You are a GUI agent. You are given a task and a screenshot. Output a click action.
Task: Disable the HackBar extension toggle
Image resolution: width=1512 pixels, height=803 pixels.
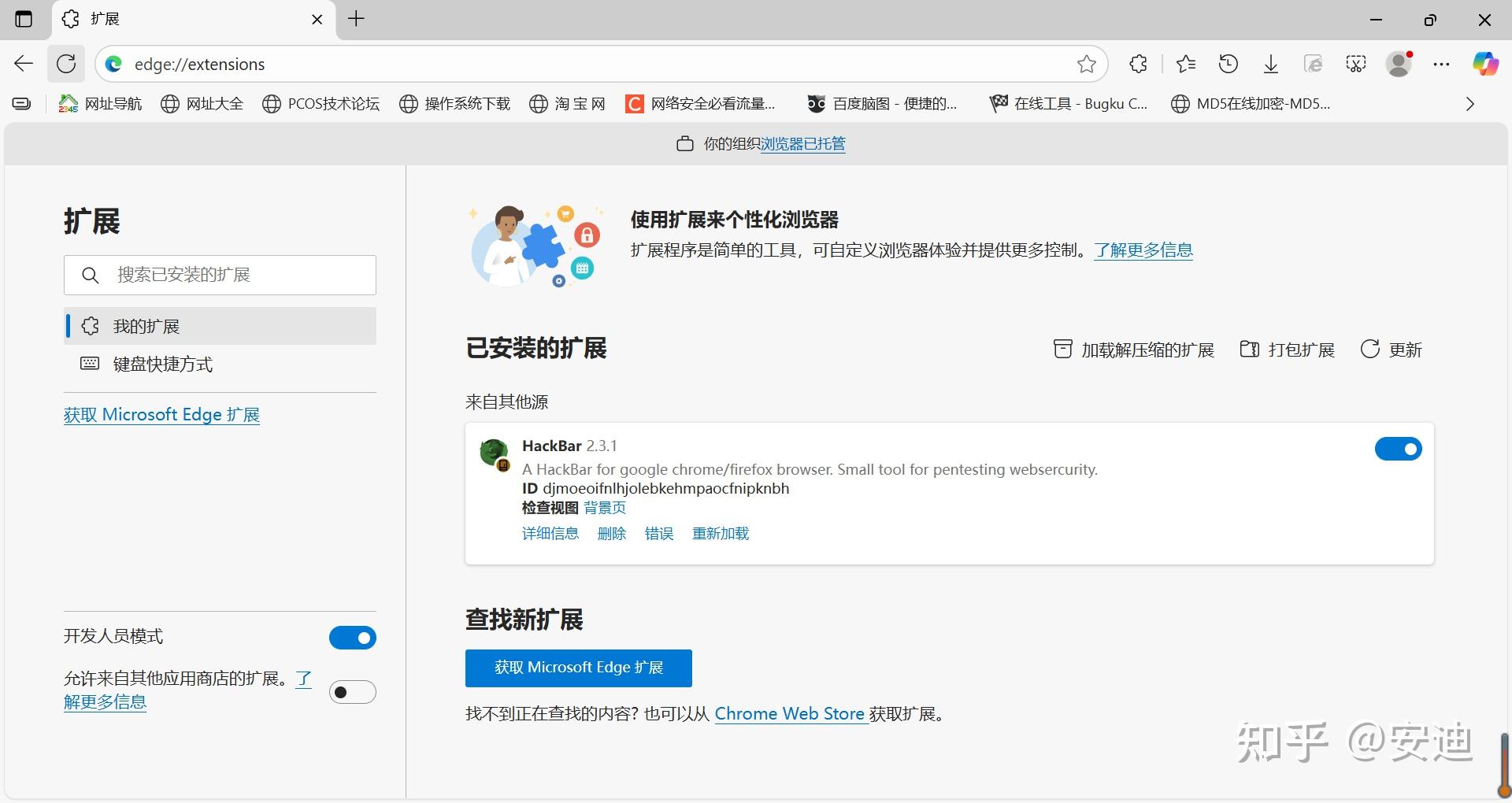[x=1398, y=449]
